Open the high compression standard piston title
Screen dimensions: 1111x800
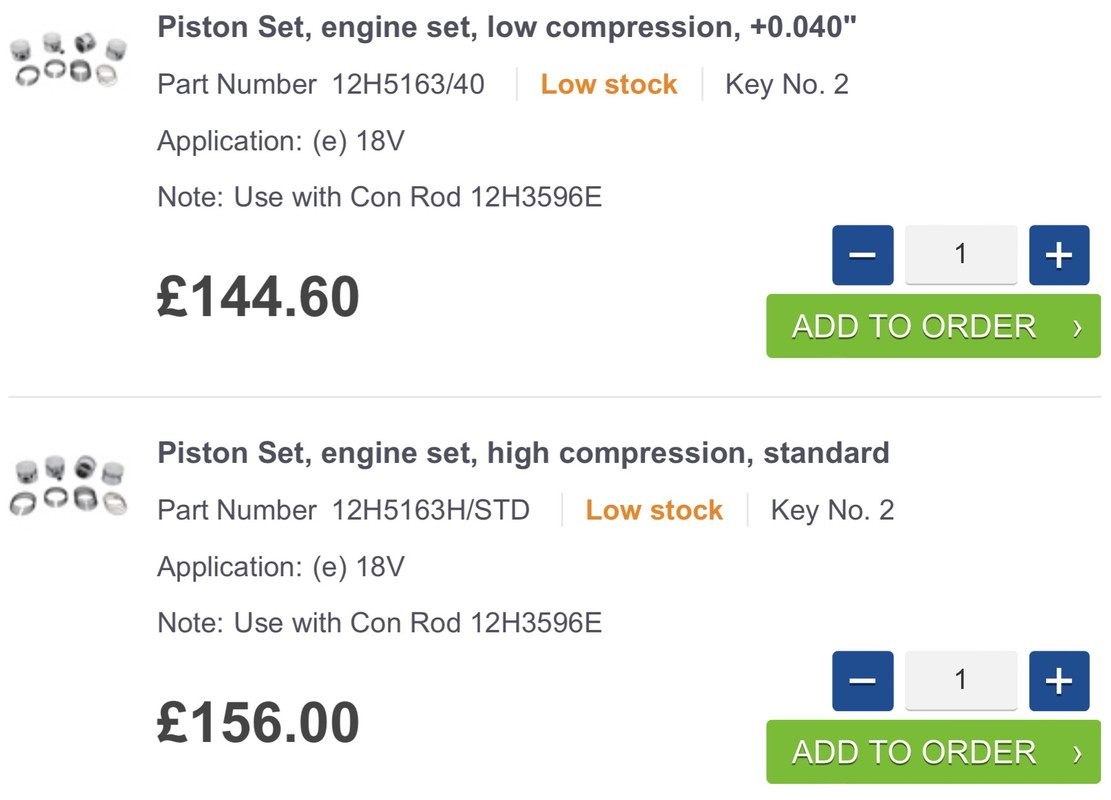click(523, 453)
